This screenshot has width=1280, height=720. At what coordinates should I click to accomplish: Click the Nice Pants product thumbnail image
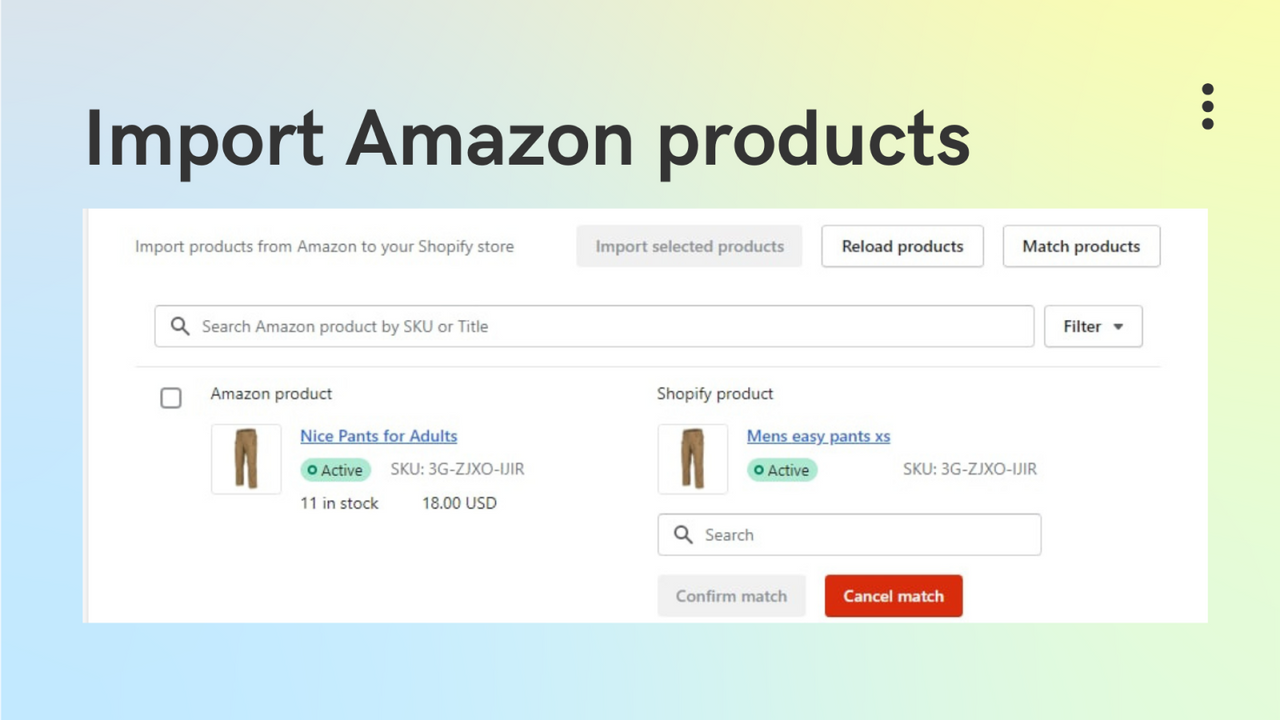245,459
